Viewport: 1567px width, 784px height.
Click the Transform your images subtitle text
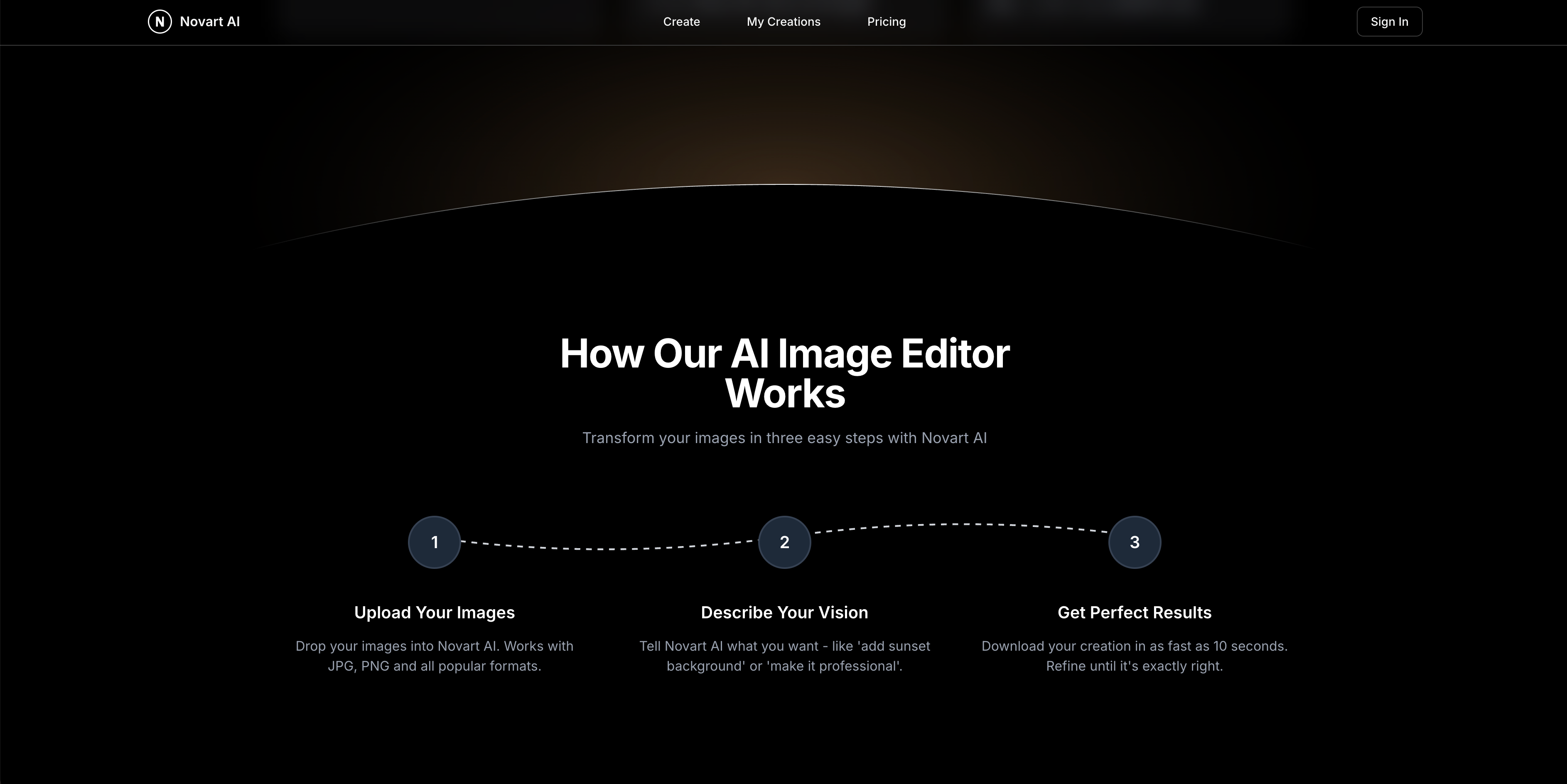[x=785, y=438]
